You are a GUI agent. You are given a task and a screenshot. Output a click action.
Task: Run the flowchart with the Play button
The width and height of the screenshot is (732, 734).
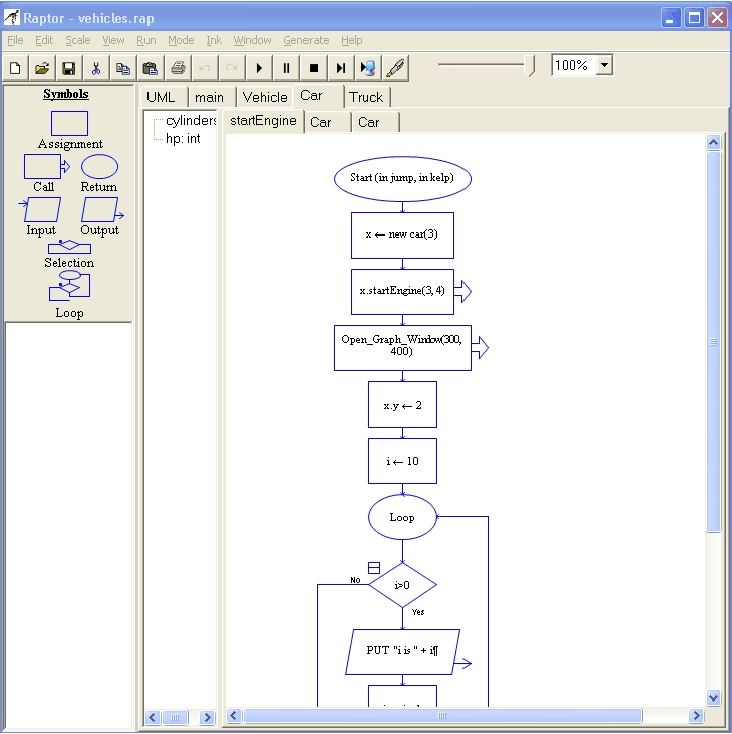click(259, 68)
